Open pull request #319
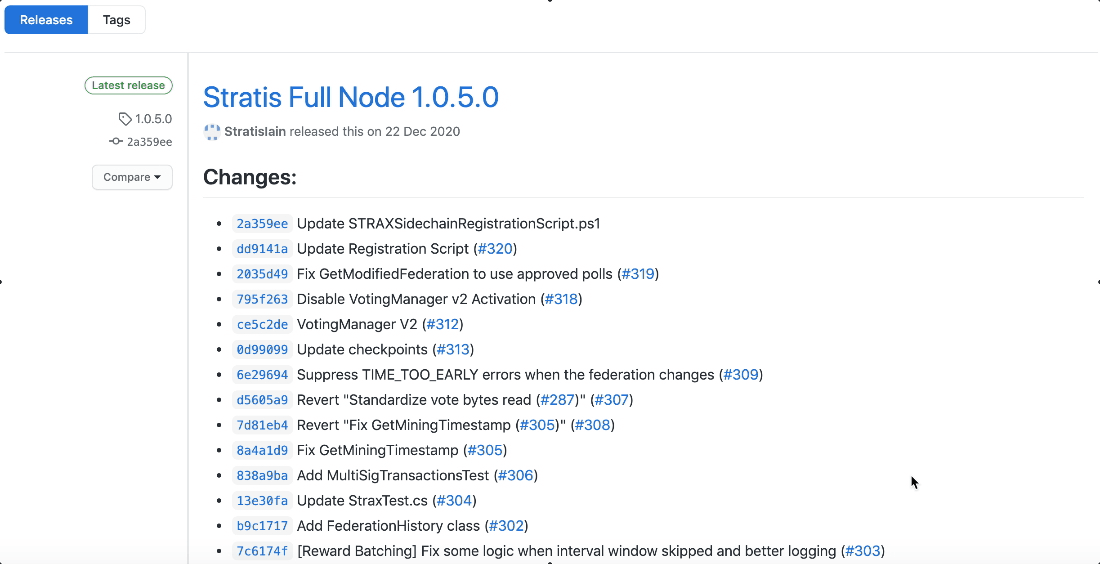This screenshot has width=1100, height=564. click(x=638, y=274)
